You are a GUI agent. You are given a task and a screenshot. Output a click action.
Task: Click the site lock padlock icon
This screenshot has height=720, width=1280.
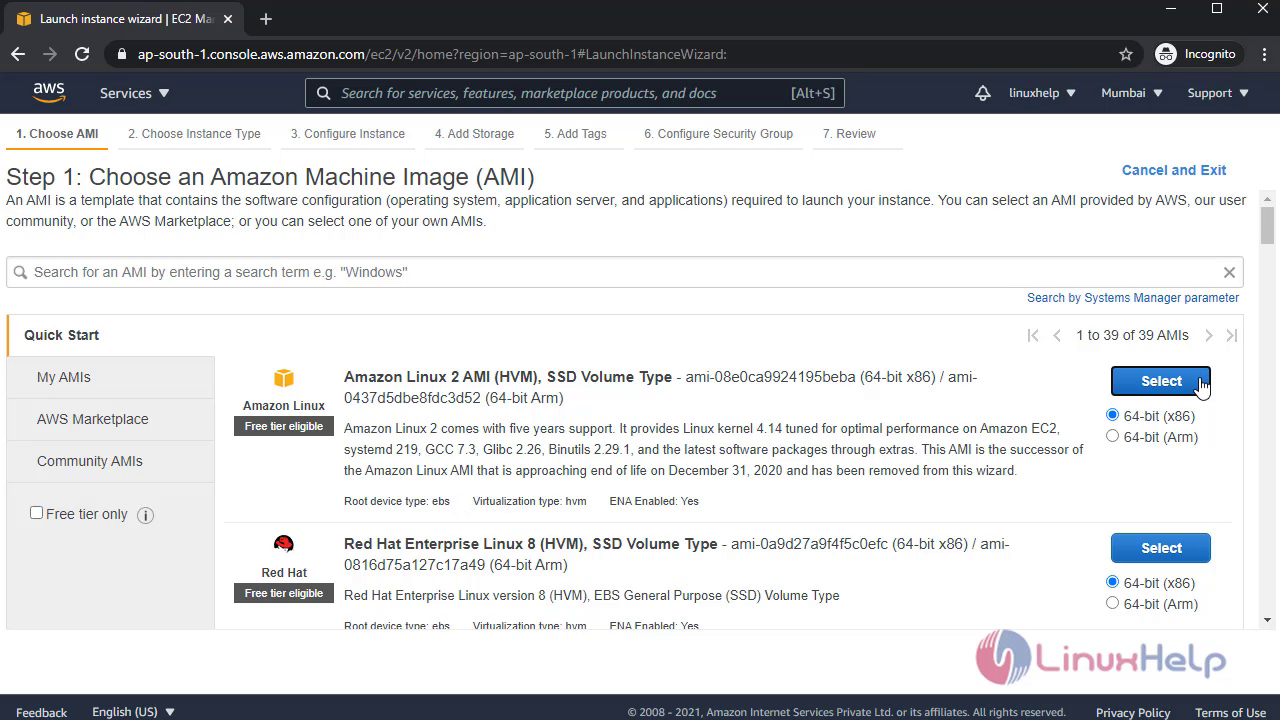click(122, 54)
